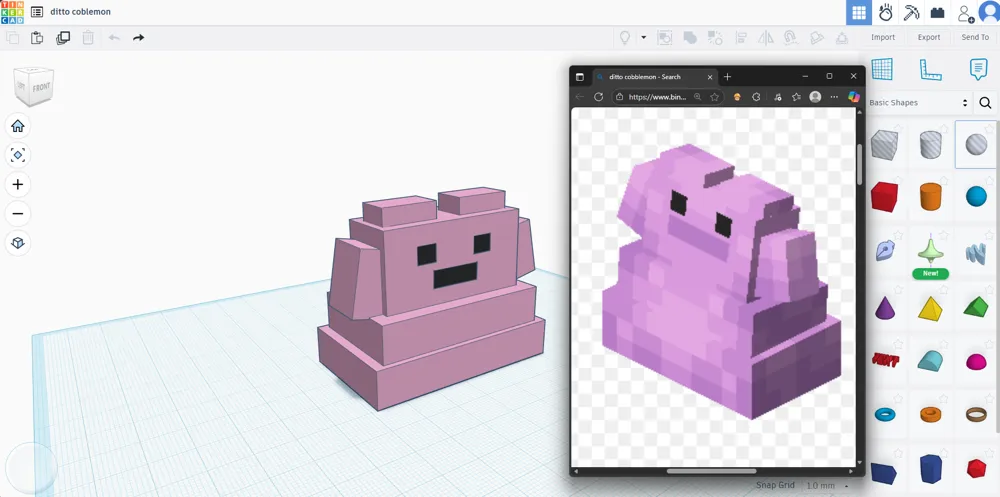This screenshot has height=497, width=1000.
Task: Click the shape search magnifier icon
Action: click(x=985, y=103)
